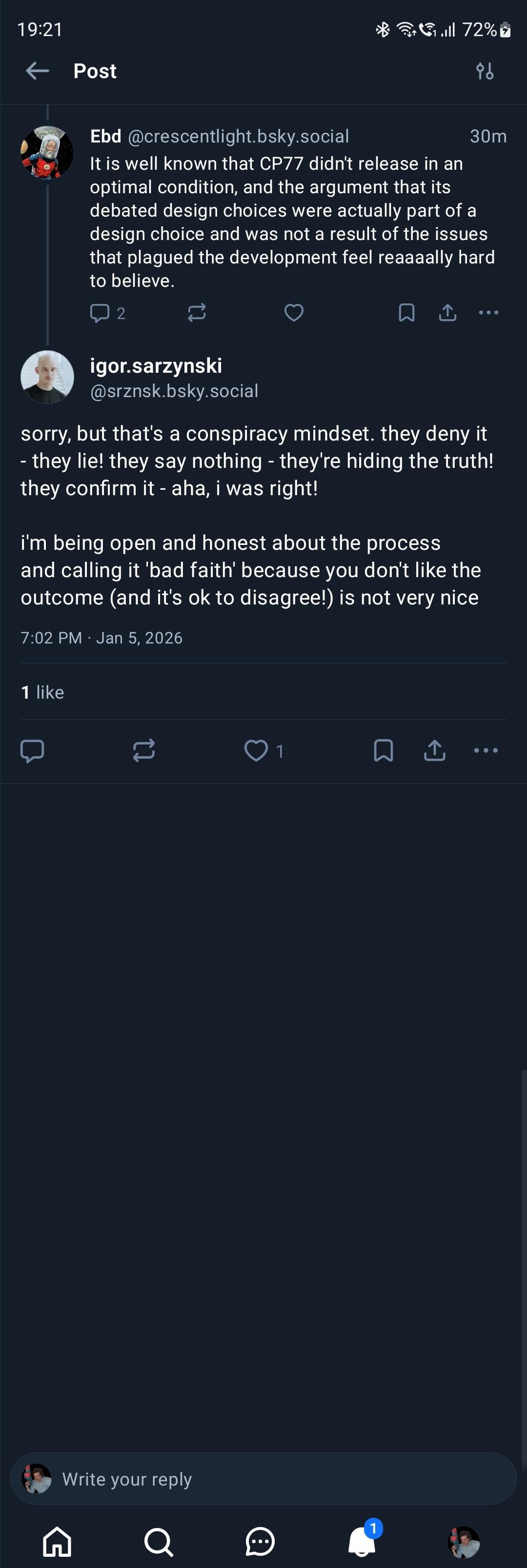The image size is (527, 1568).
Task: Like Ebd's post with heart
Action: tap(294, 313)
